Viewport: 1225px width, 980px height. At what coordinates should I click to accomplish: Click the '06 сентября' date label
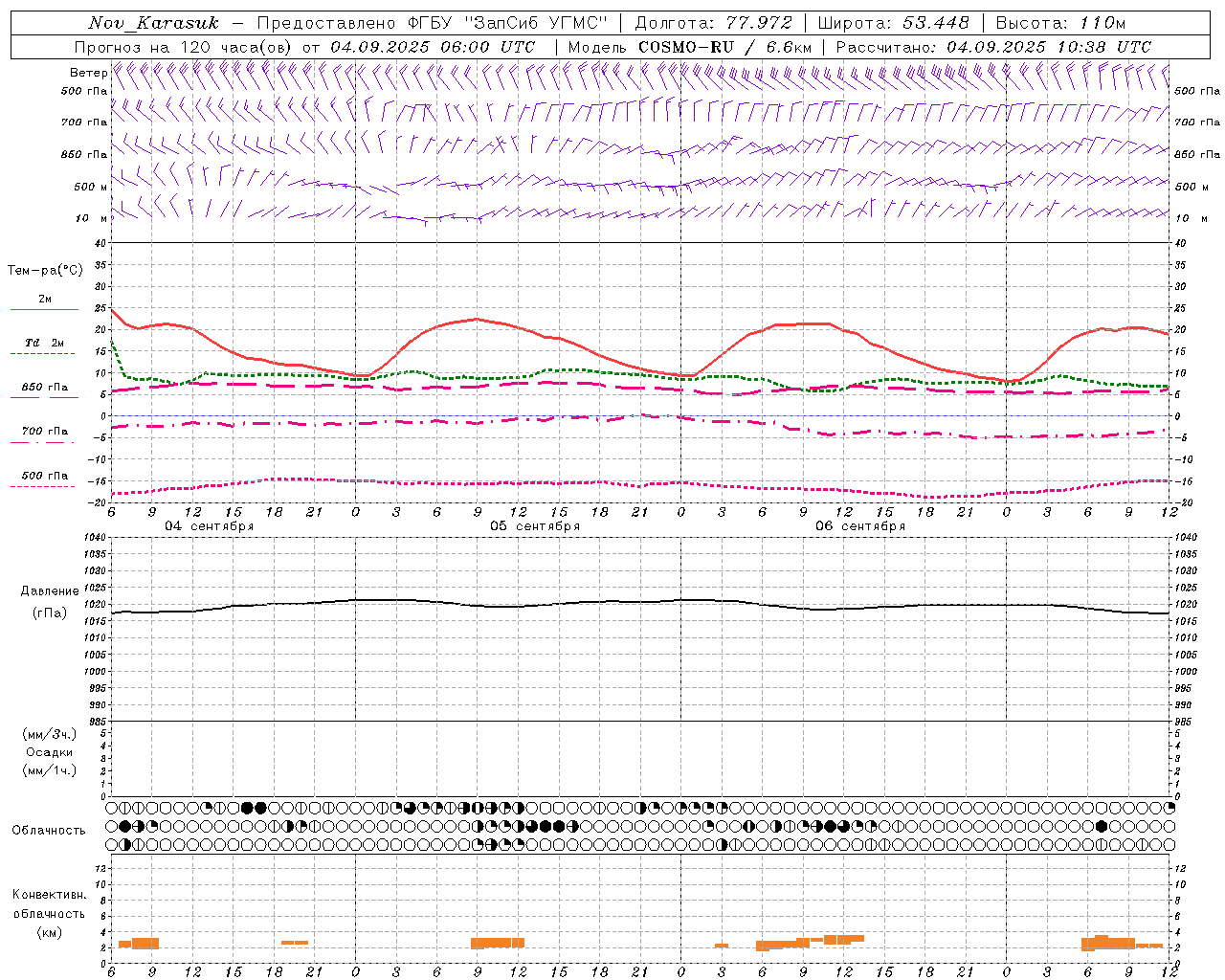[x=860, y=526]
